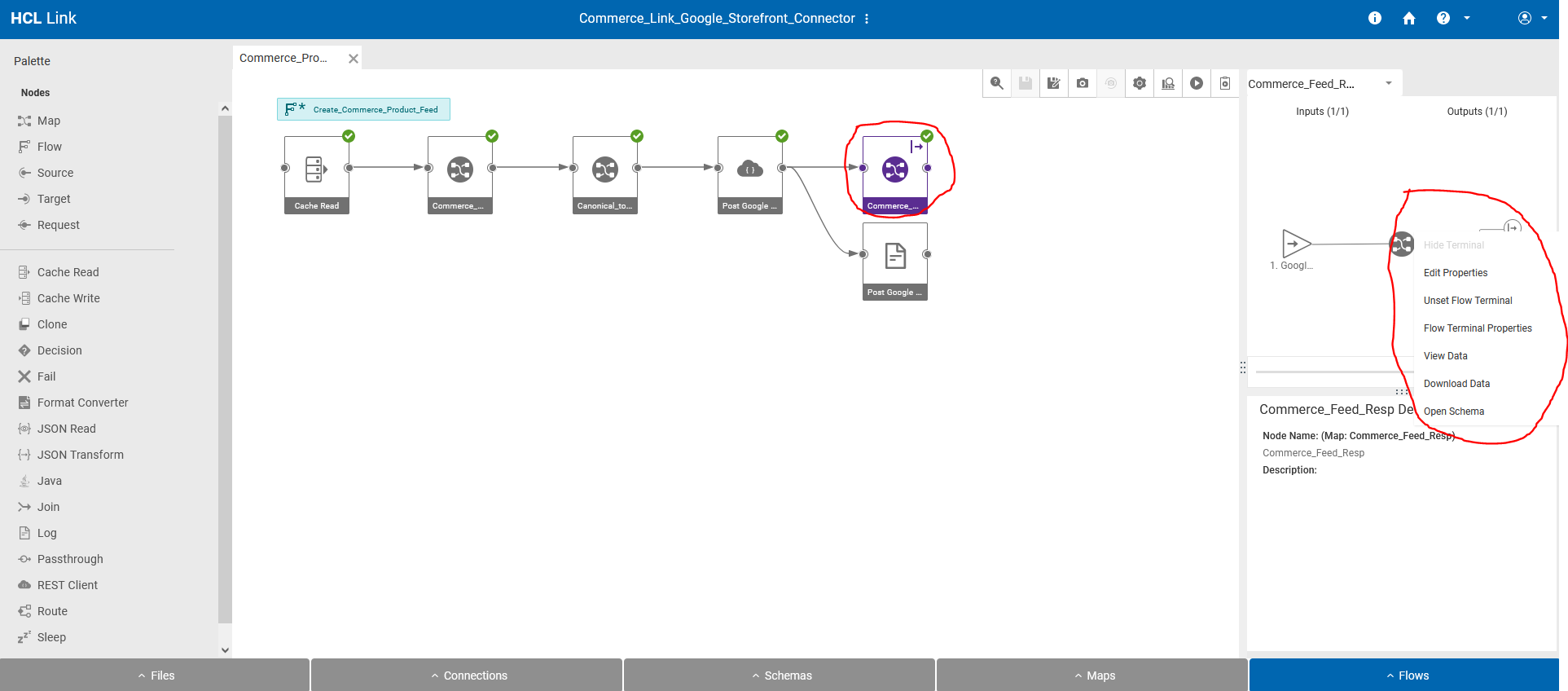Select Source node in palette

click(46, 173)
